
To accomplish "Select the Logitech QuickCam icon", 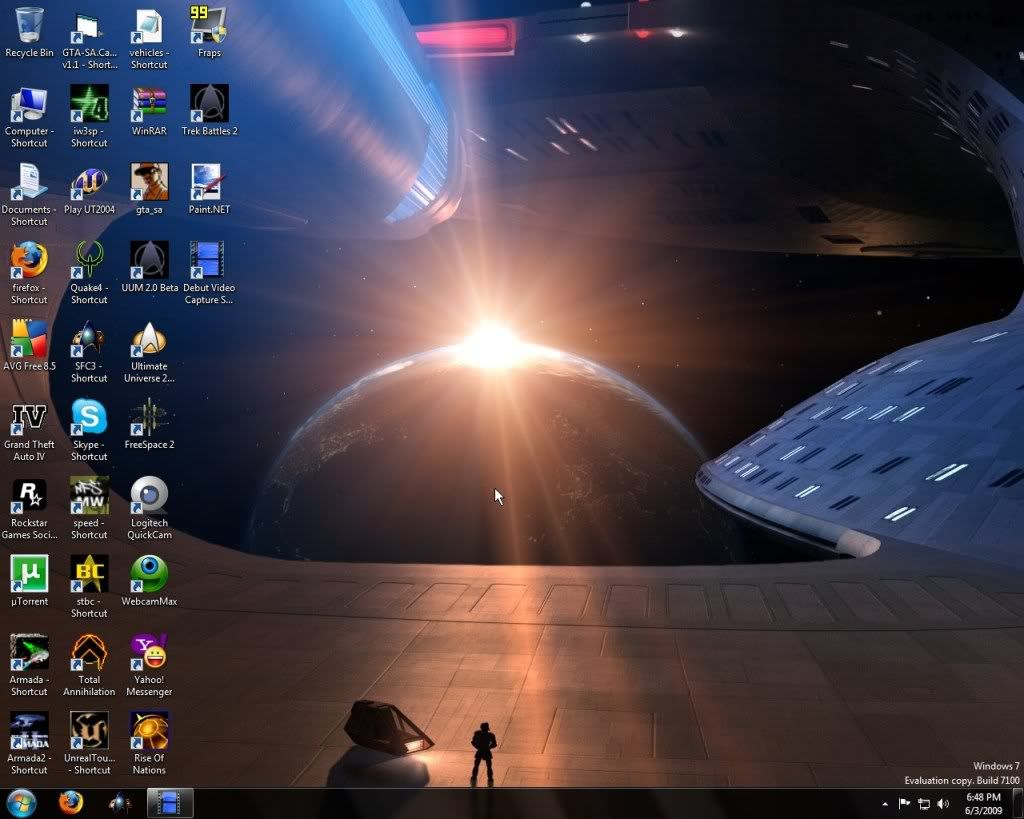I will (x=149, y=497).
